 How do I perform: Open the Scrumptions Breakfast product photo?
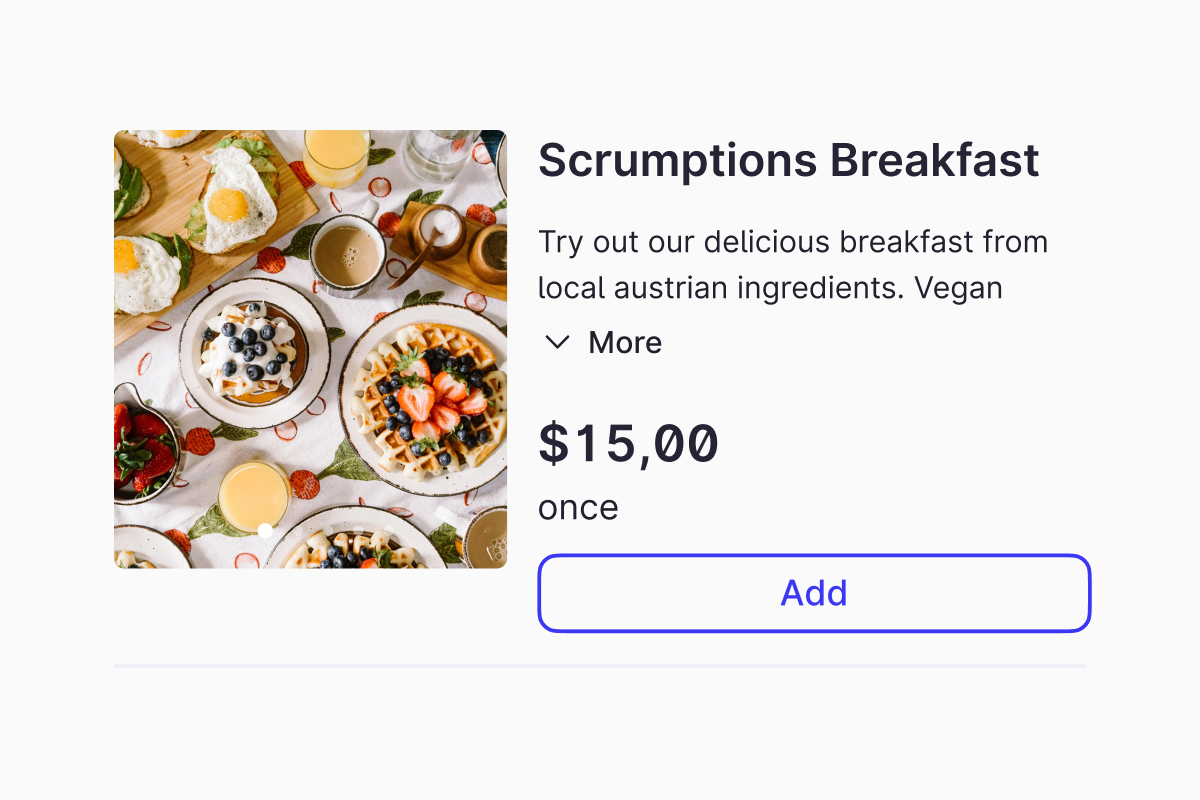click(310, 349)
